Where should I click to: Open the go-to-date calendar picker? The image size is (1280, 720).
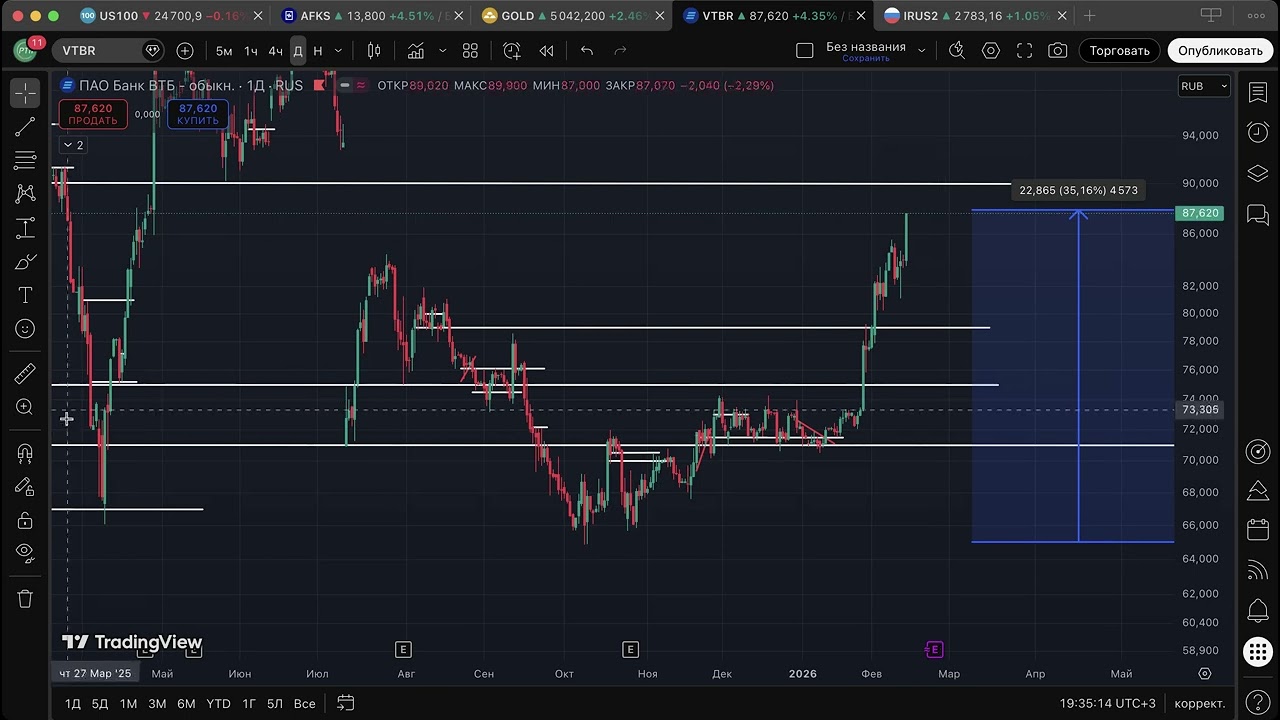345,703
